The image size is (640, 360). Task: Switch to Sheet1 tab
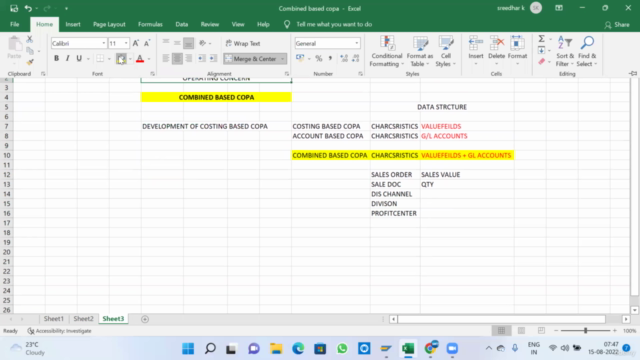point(54,319)
